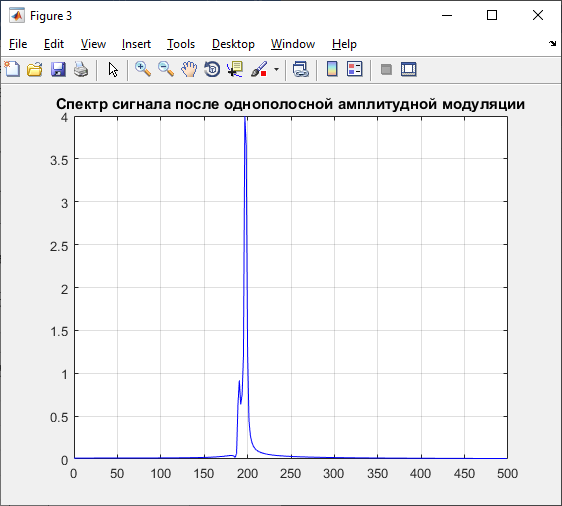Activate the Zoom In tool
Screen dimensions: 562x506
click(x=143, y=69)
